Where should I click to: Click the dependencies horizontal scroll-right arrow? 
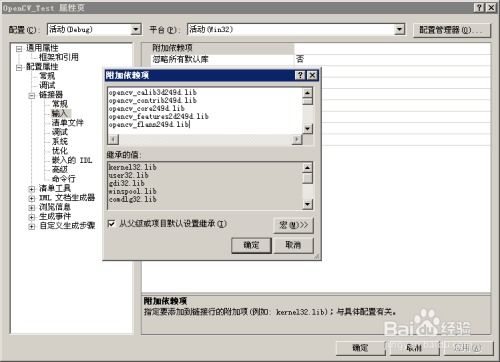(x=296, y=139)
